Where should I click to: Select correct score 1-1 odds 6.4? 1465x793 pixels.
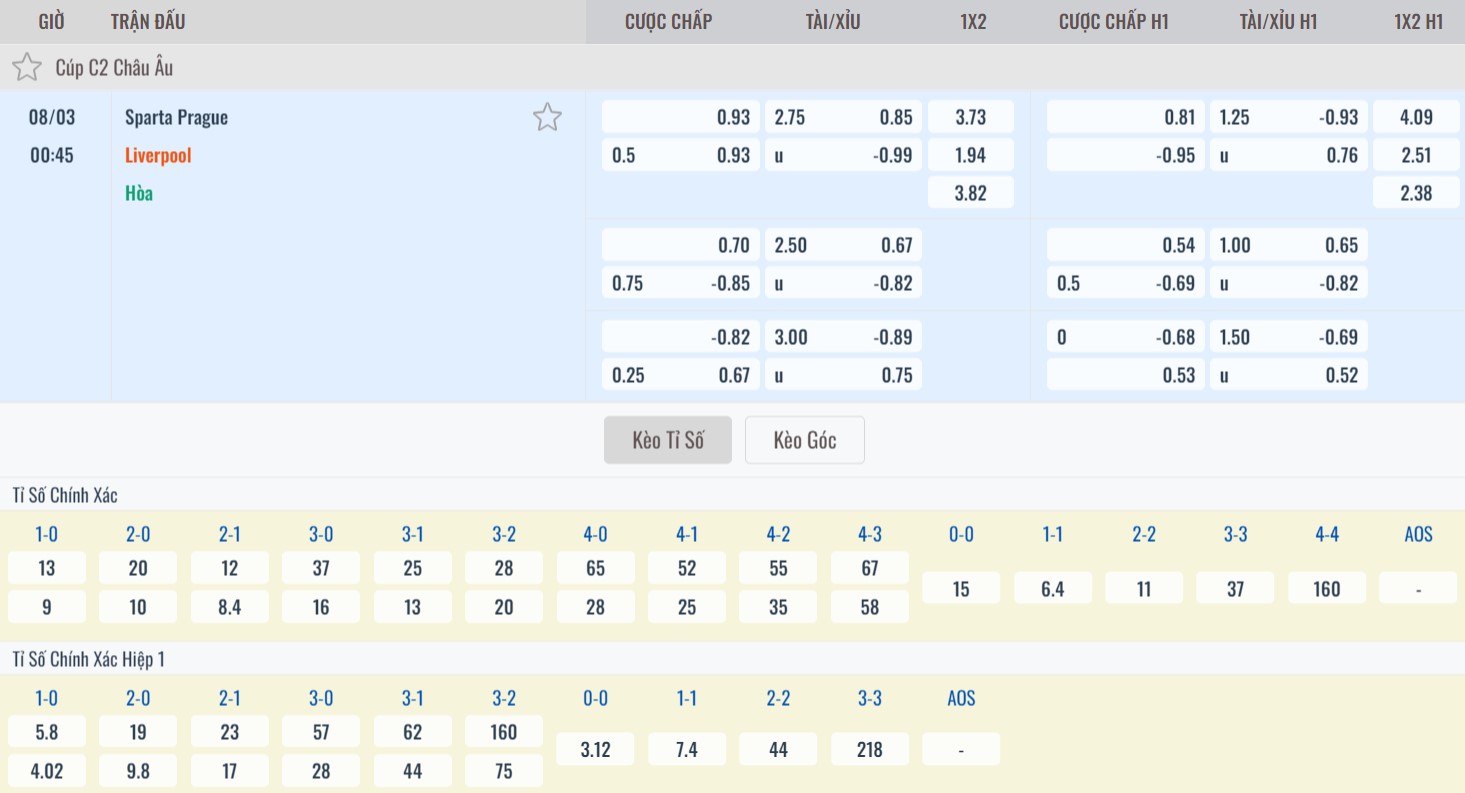1052,588
